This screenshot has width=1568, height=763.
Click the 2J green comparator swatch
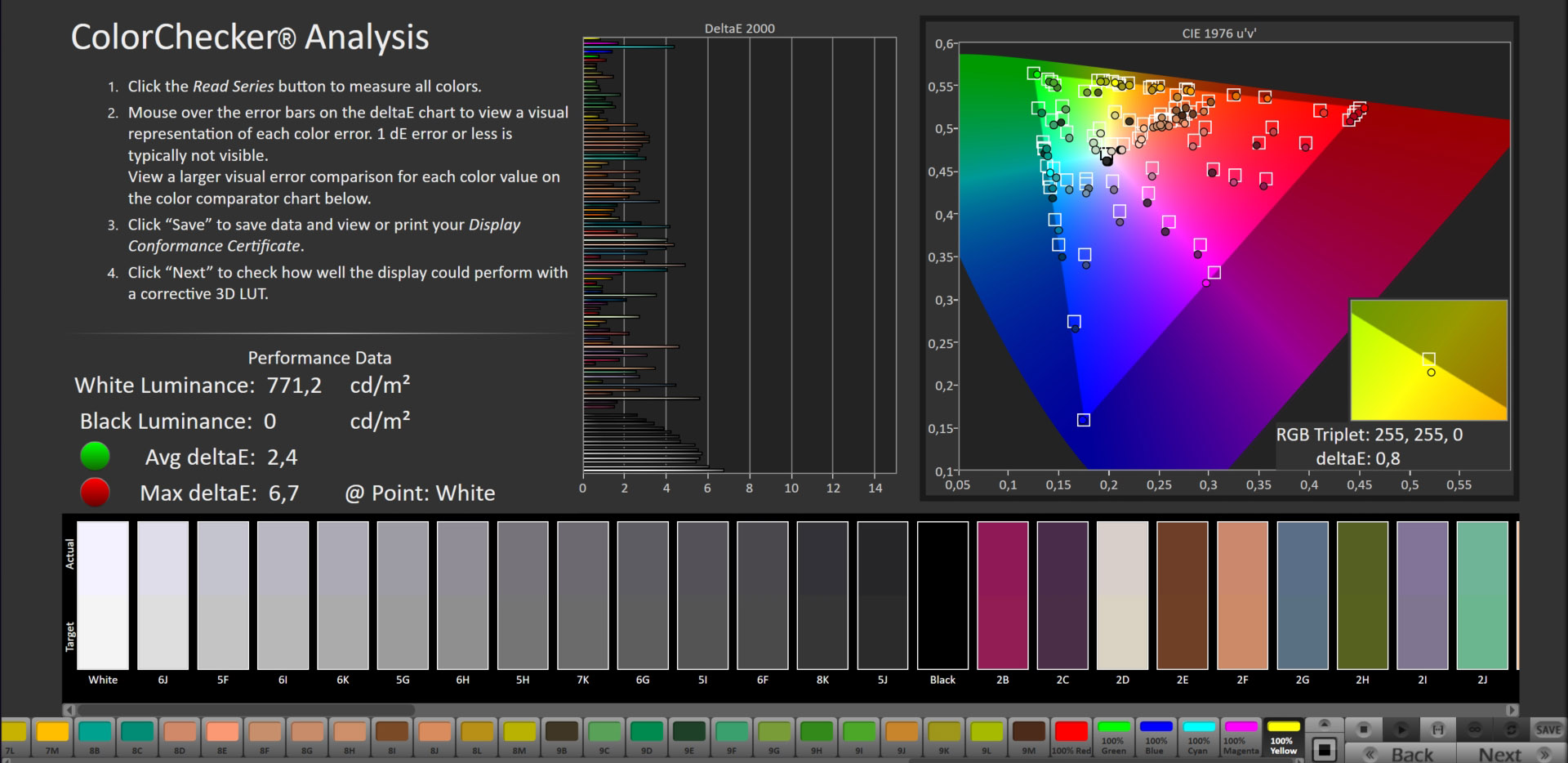[1482, 596]
